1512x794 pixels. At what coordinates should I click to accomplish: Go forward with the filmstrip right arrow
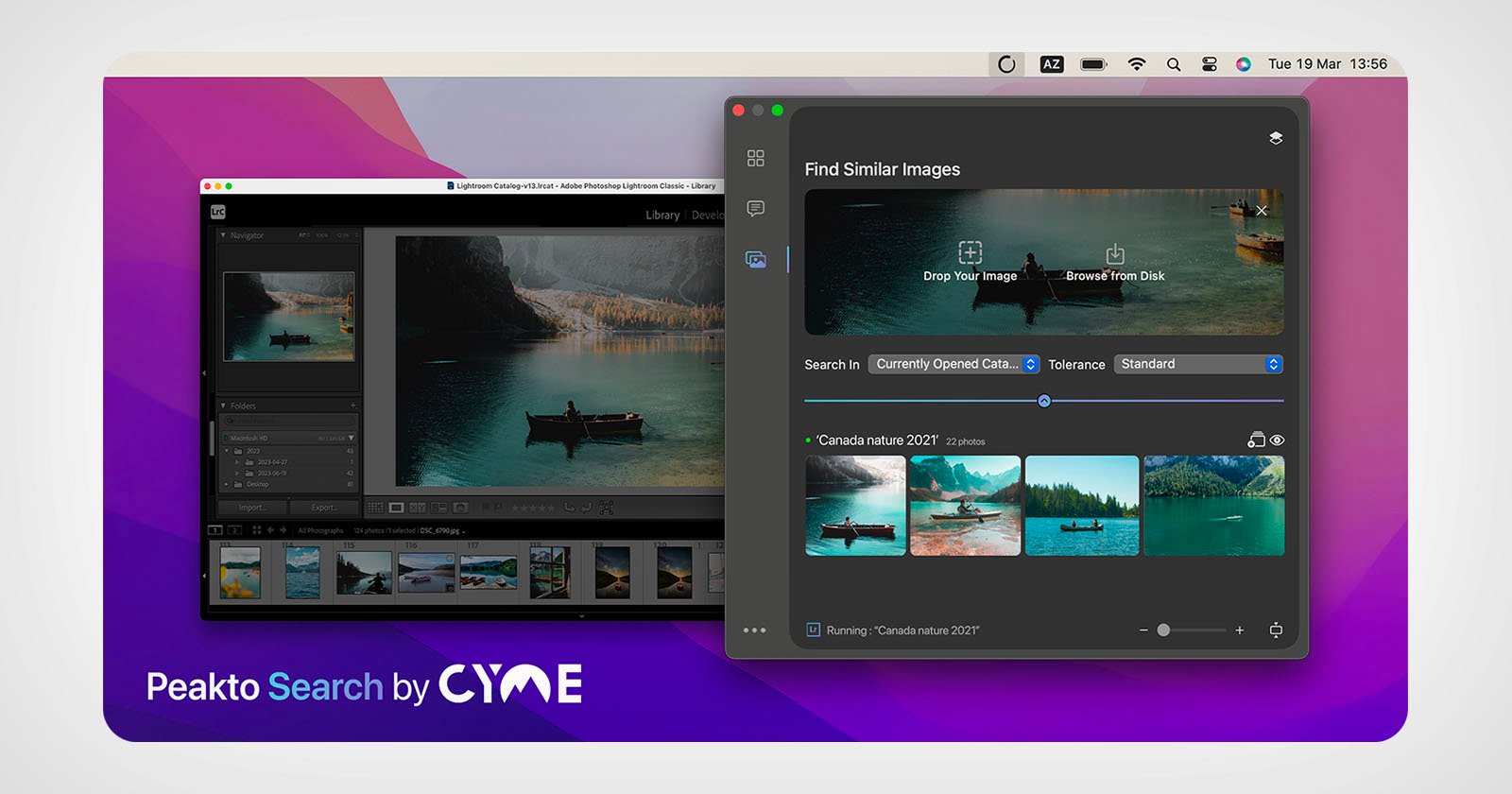[x=283, y=530]
